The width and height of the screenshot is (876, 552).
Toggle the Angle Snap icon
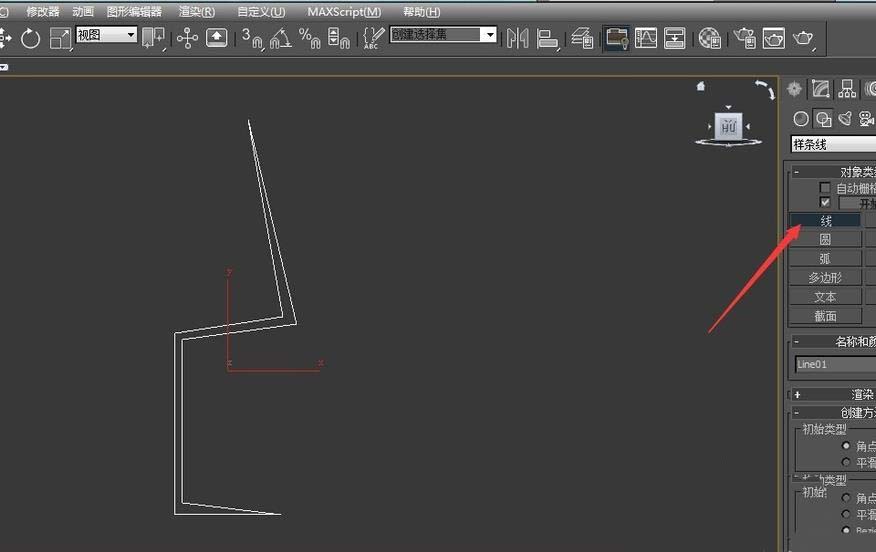[280, 39]
